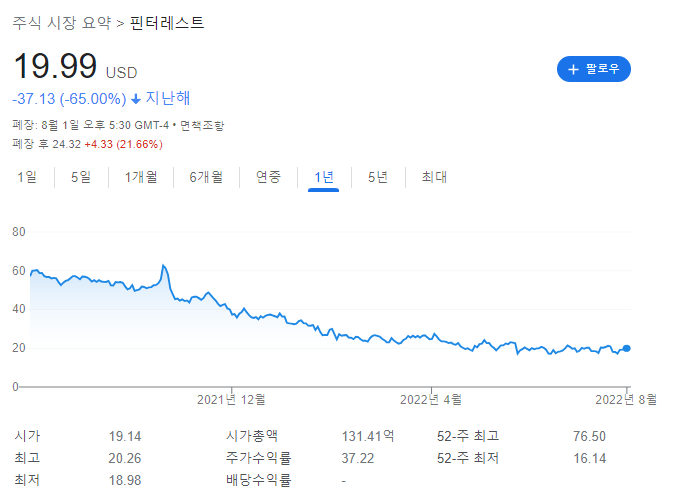Click the 2022년 8월 axis label
Viewport: 680px width, 501px height.
(626, 399)
